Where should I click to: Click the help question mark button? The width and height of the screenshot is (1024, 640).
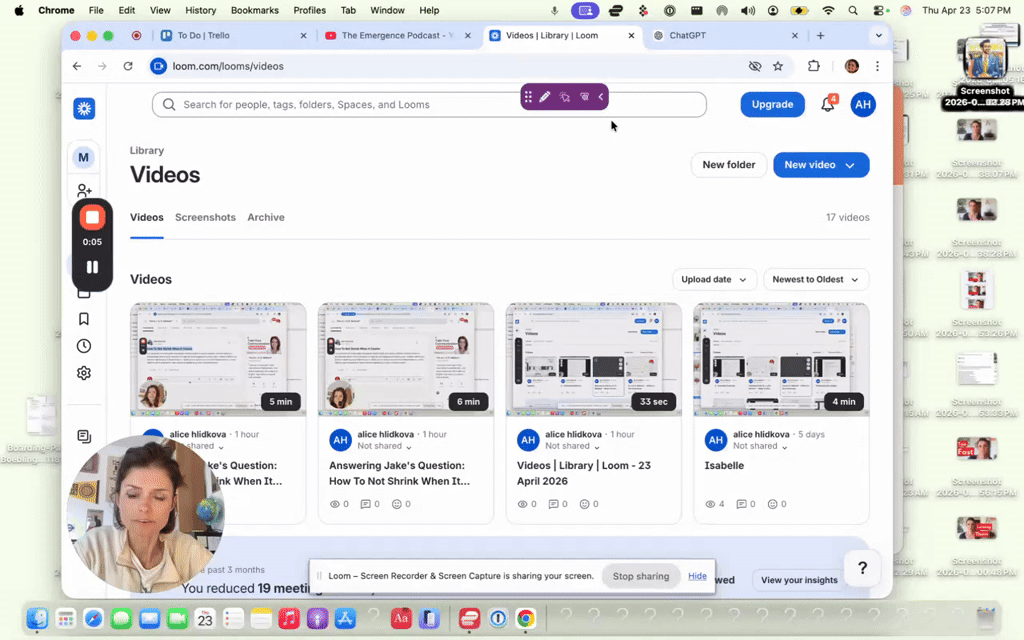tap(862, 568)
